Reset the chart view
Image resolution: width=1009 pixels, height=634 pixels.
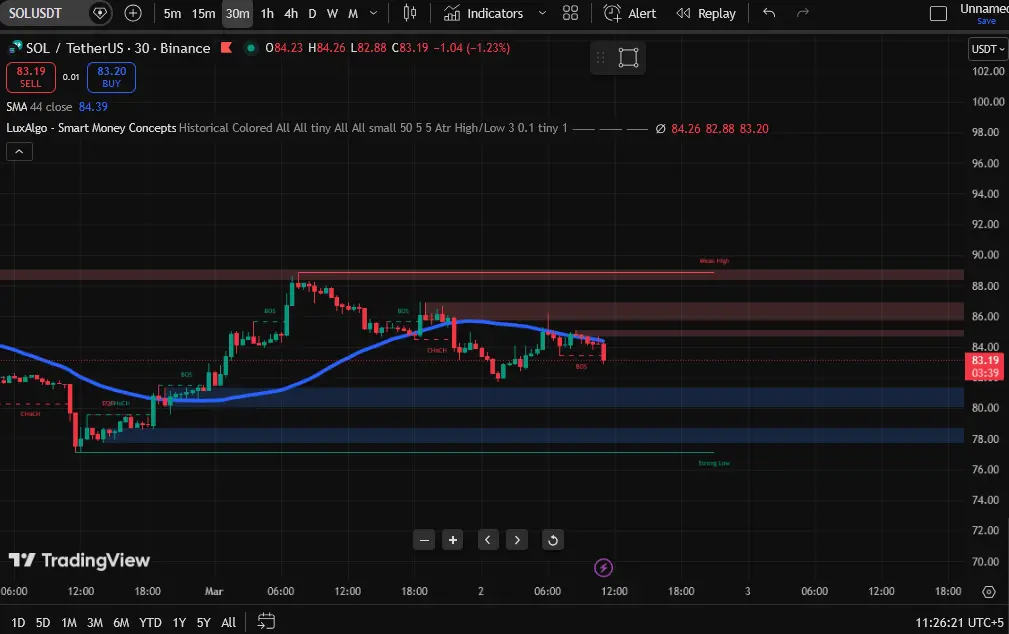pos(553,540)
